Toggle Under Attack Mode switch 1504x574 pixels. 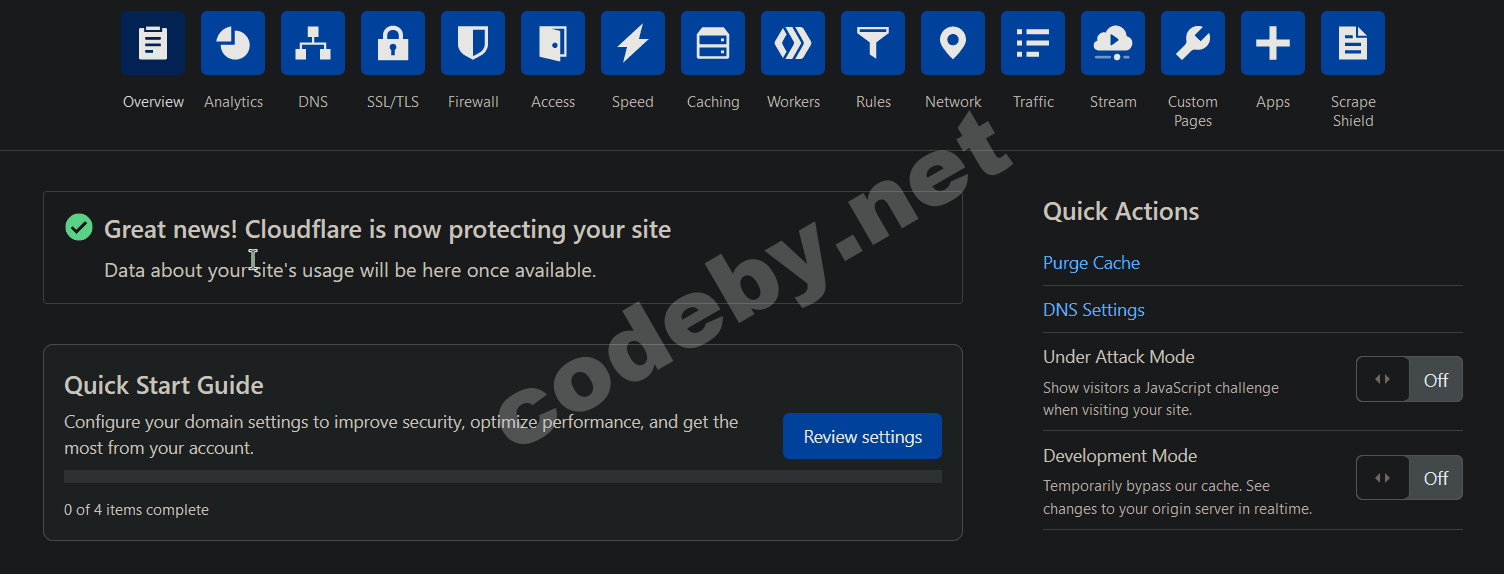[1409, 379]
